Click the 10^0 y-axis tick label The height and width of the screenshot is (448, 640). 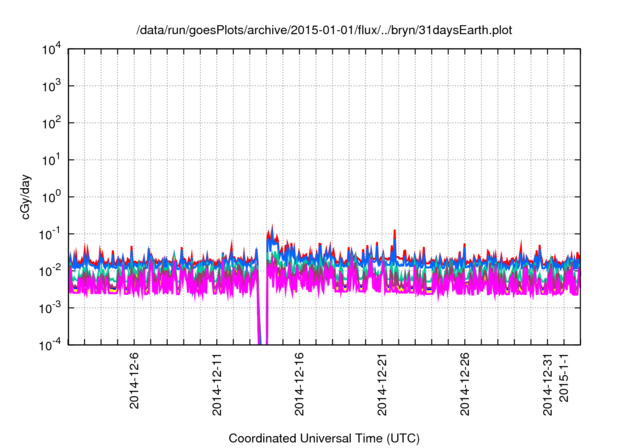(x=51, y=196)
